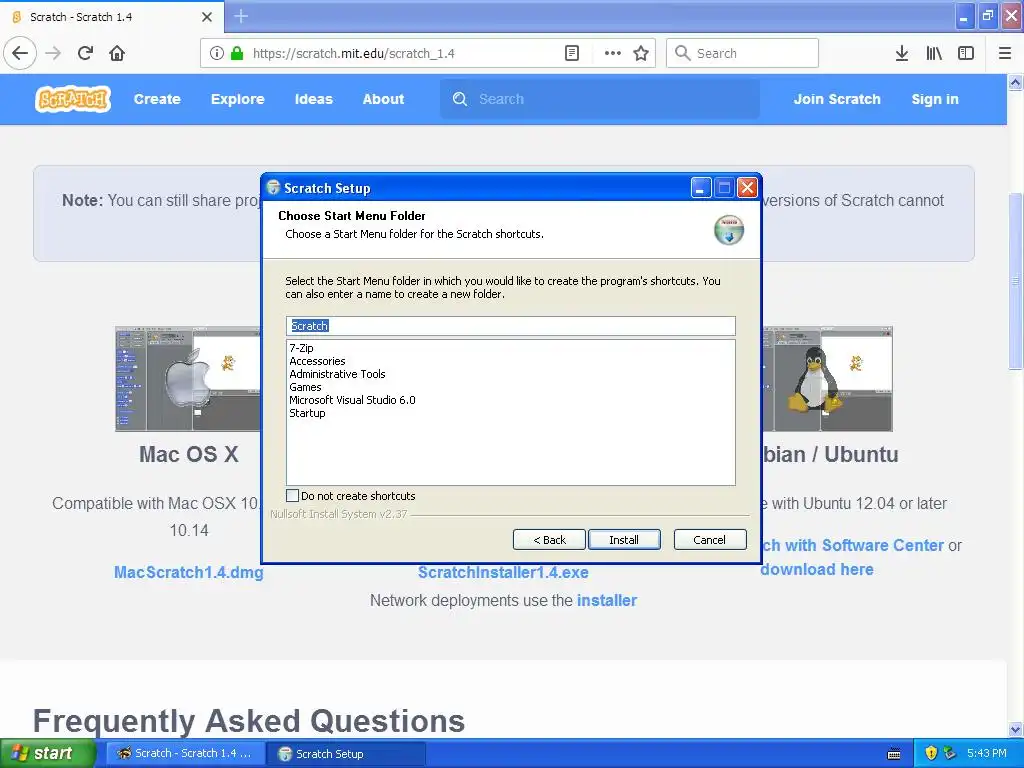Viewport: 1024px width, 768px height.
Task: Click the page scrollbar up arrow
Action: coord(1015,82)
